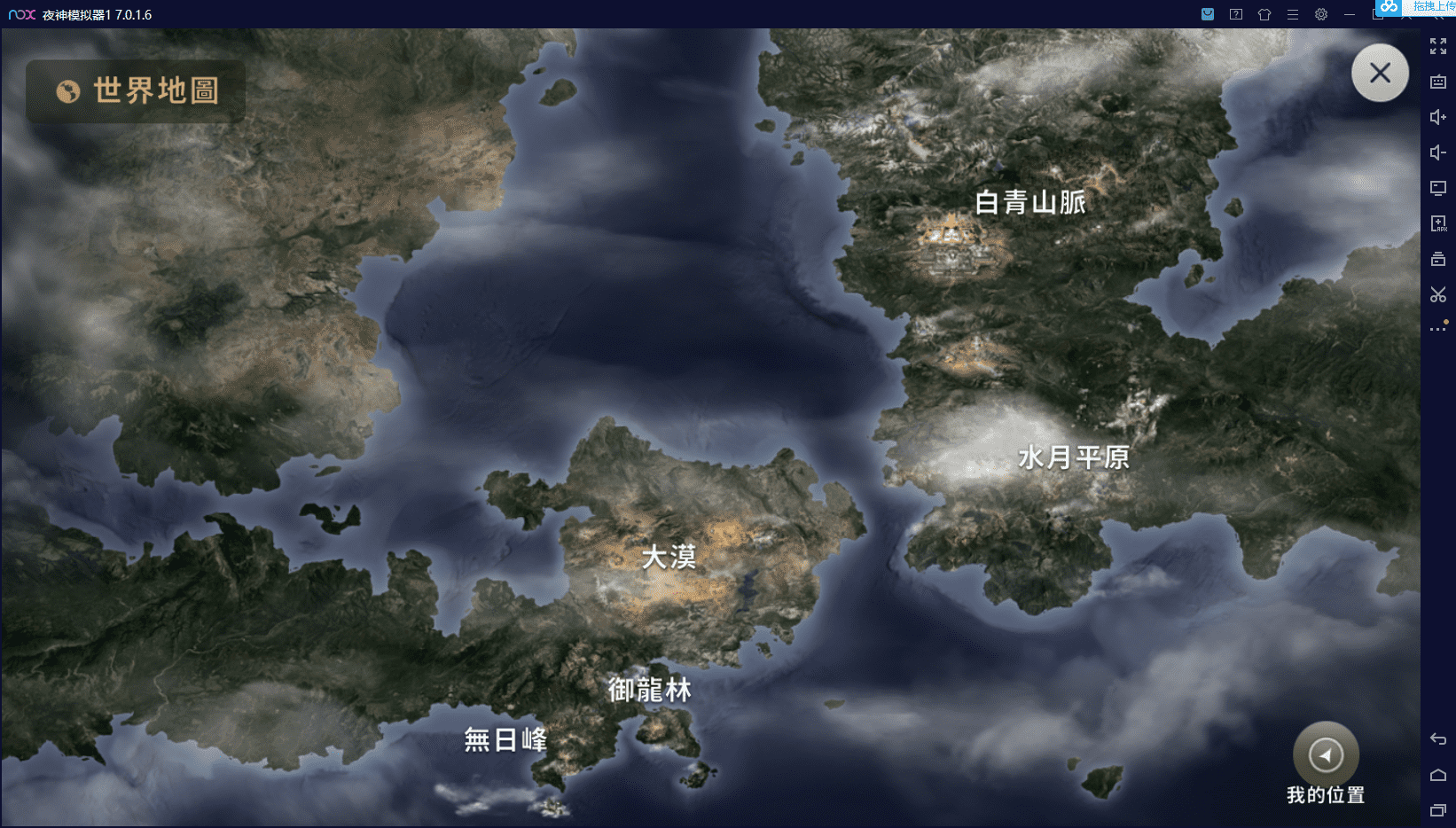Open emulator settings gear icon

(x=1321, y=14)
